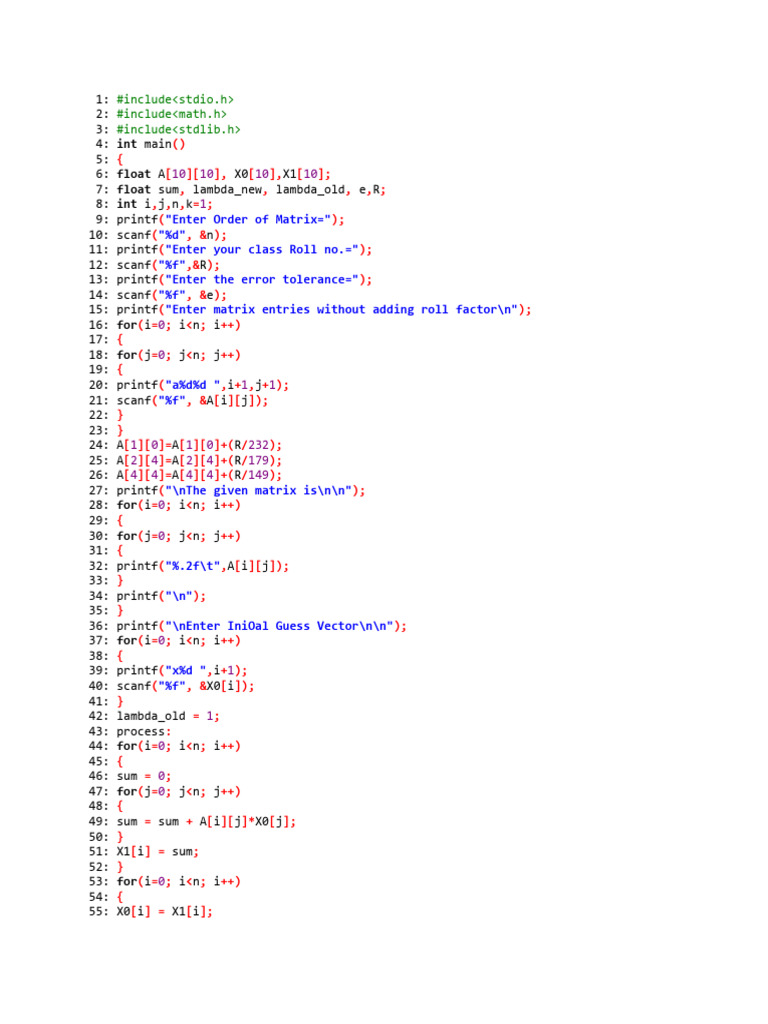Click line number 16 for loop
768x1024 pixels.
(178, 325)
